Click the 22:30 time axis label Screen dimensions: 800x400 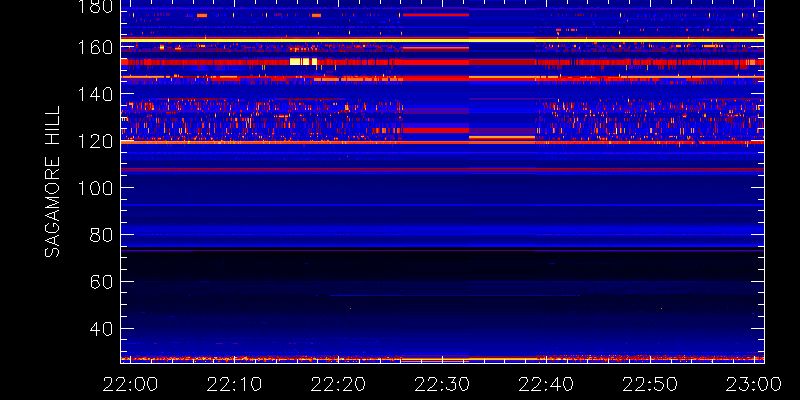pos(441,384)
